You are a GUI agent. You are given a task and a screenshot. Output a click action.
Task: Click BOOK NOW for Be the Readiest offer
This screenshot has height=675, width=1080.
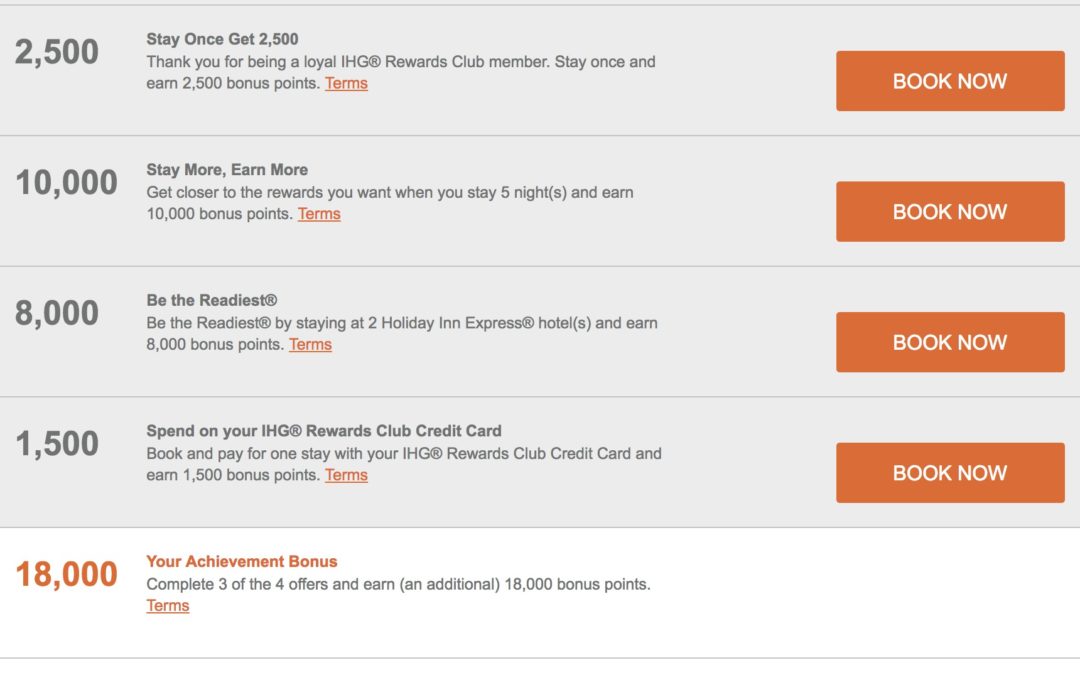click(948, 342)
